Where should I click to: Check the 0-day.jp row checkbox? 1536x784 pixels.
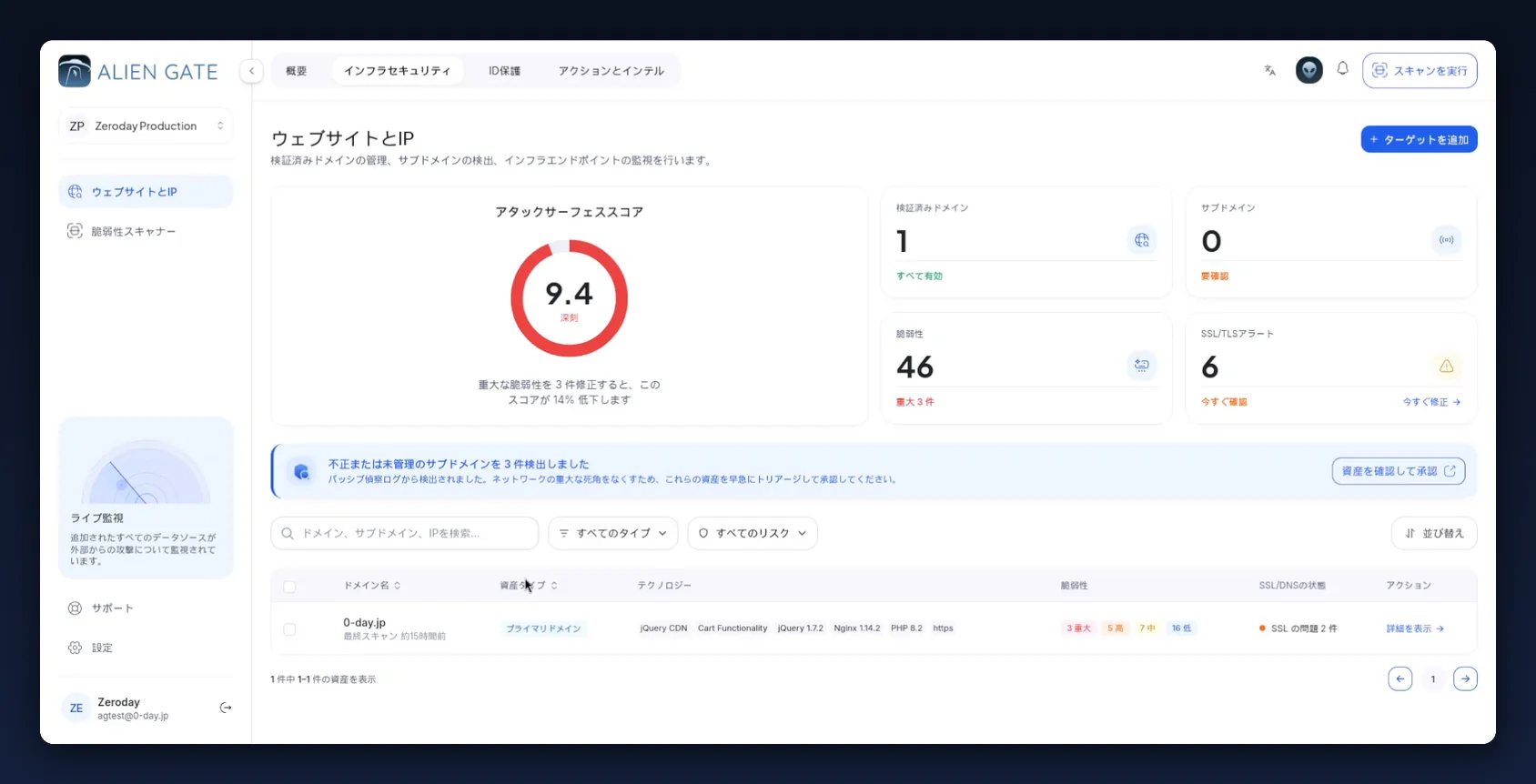tap(289, 628)
